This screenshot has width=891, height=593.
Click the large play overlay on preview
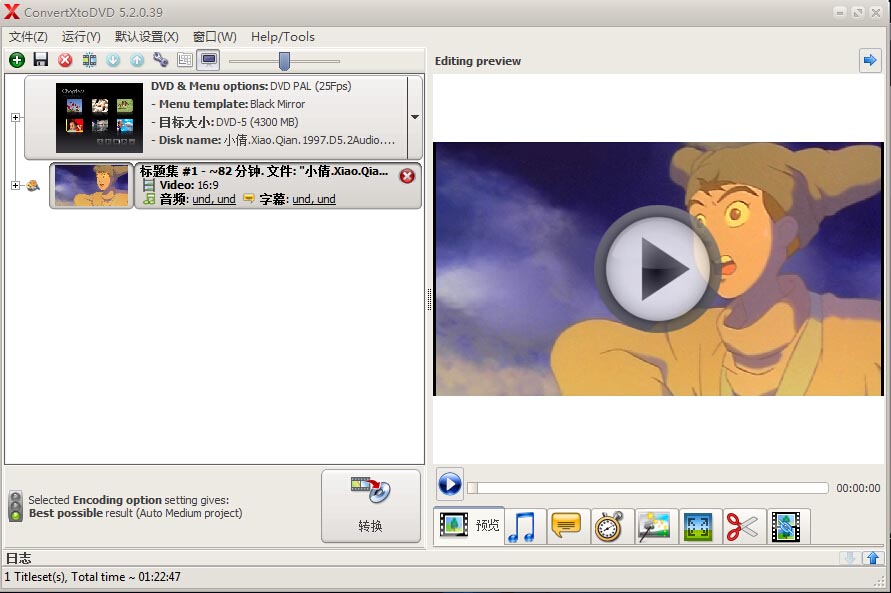point(657,269)
